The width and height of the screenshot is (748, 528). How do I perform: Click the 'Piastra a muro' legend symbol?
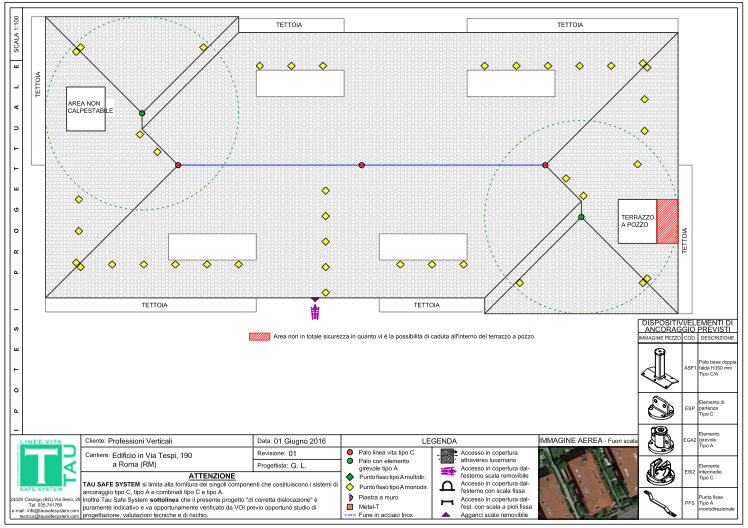tap(351, 497)
